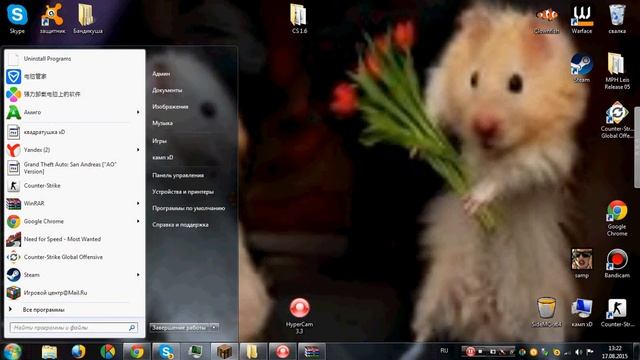Launch Counter-Strike Global Offensive desktop shortcut
This screenshot has width=640, height=360.
coord(617,120)
